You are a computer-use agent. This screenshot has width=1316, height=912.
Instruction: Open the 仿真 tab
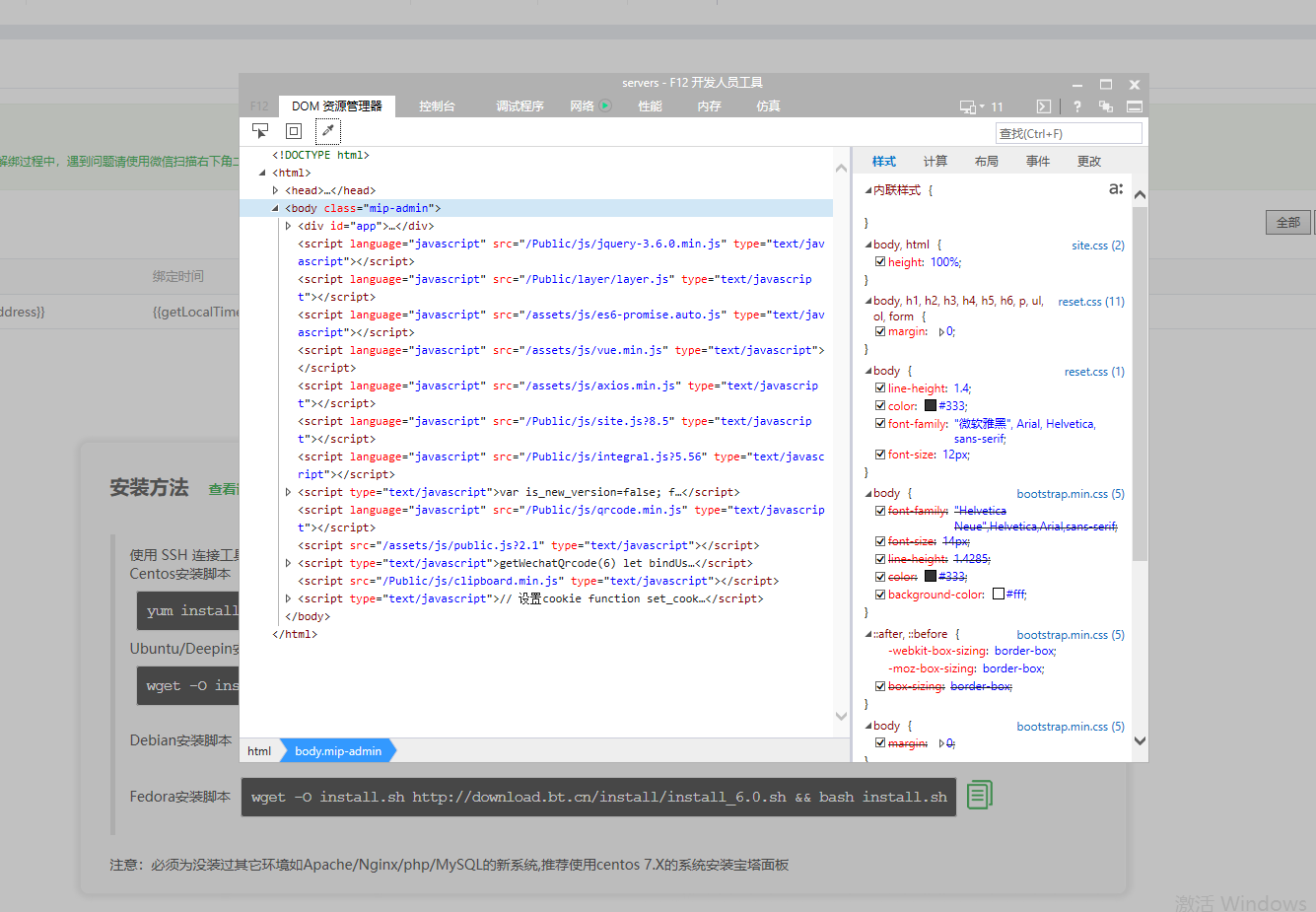(768, 106)
